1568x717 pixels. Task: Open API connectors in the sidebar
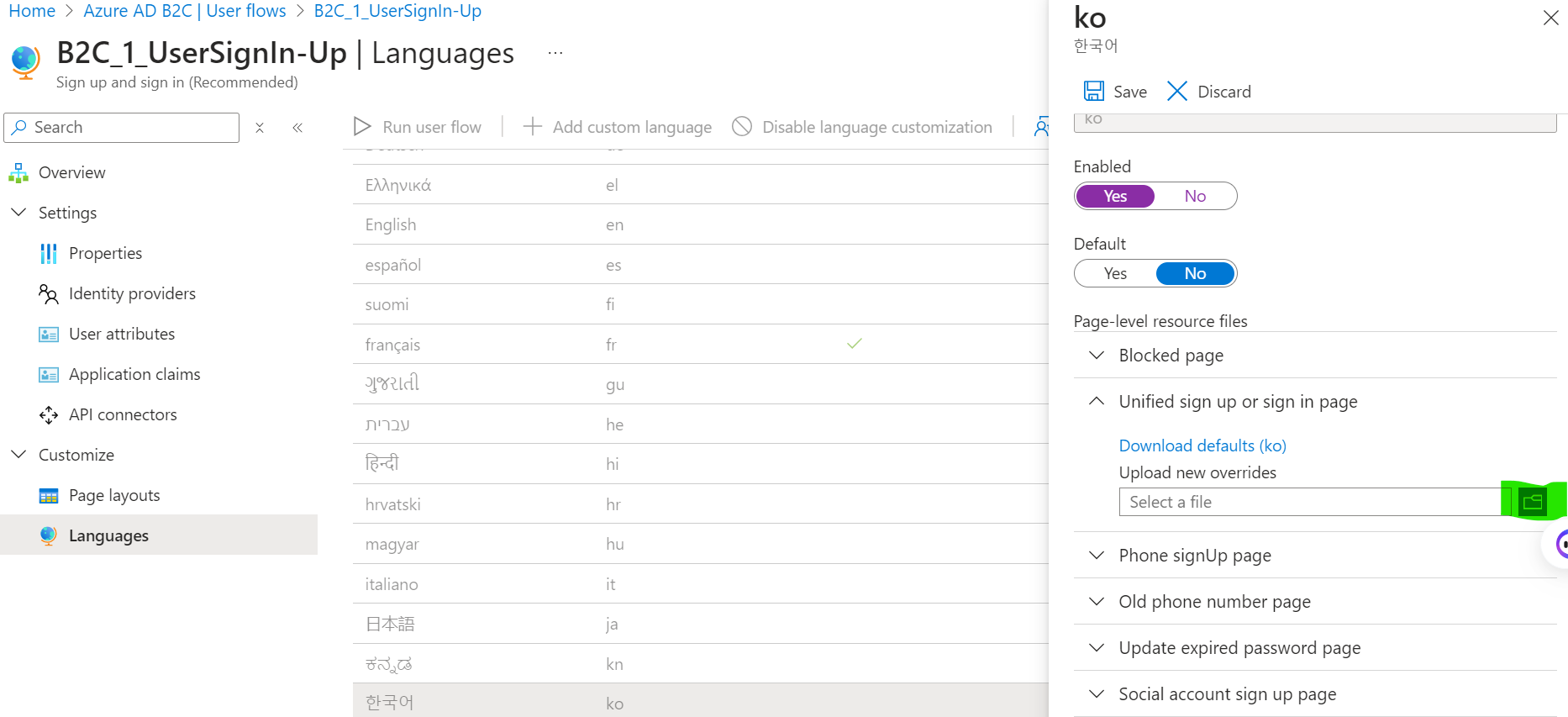point(123,414)
